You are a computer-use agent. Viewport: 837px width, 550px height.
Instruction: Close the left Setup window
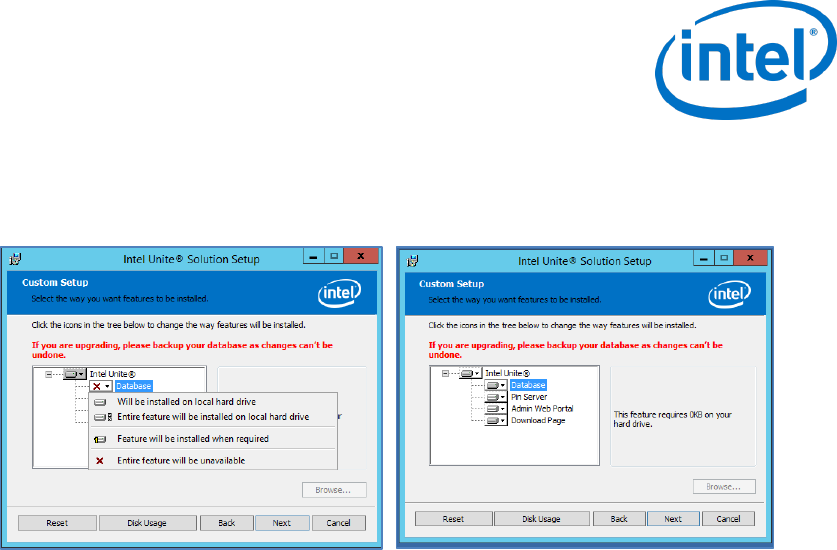361,256
